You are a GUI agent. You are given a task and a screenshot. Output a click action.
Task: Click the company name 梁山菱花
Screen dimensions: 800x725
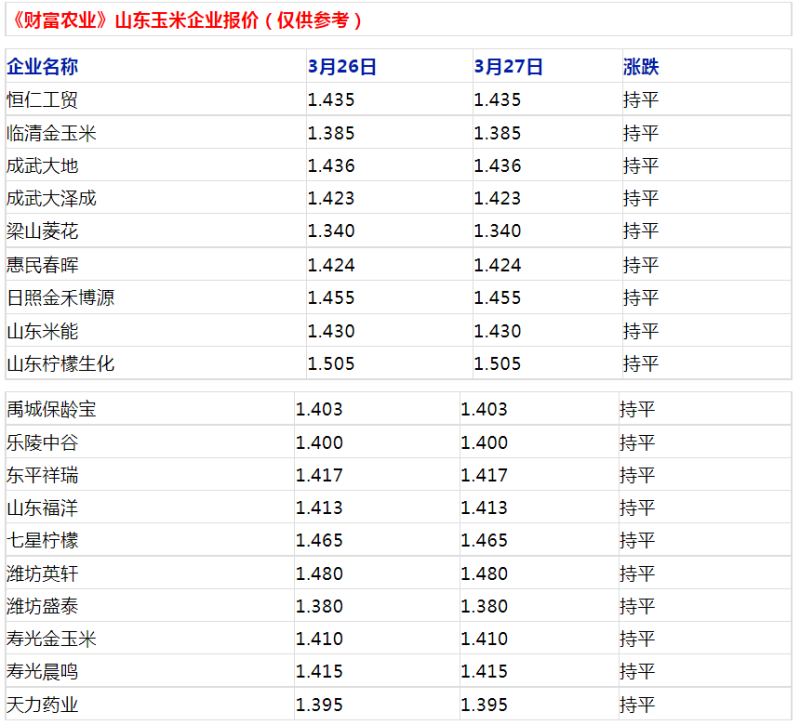tap(42, 231)
